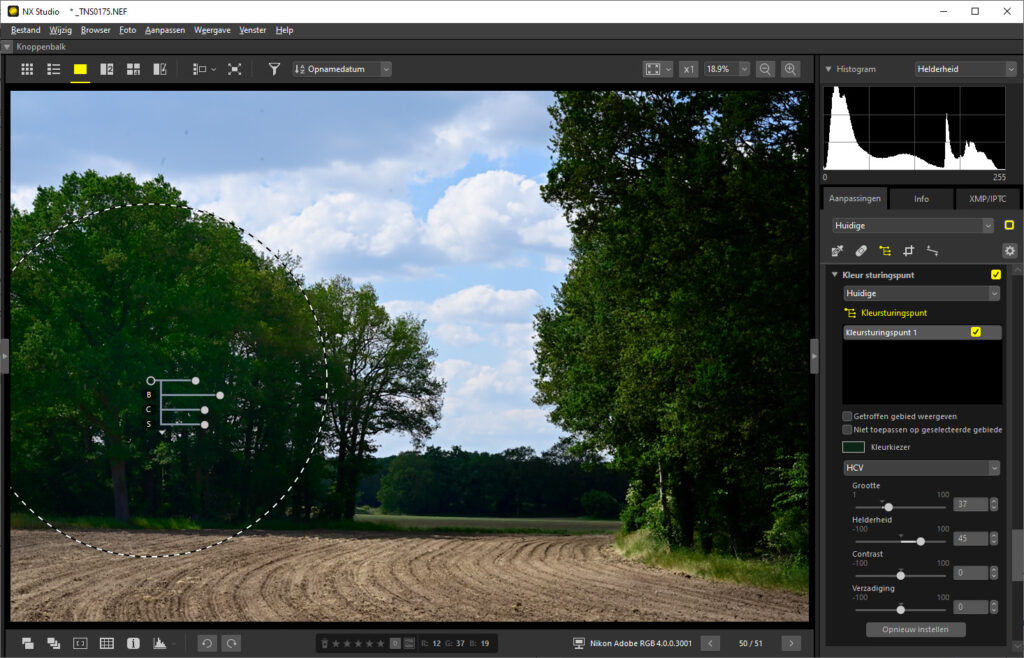
Task: Rotate image counterclockwise in bottom toolbar
Action: click(206, 643)
